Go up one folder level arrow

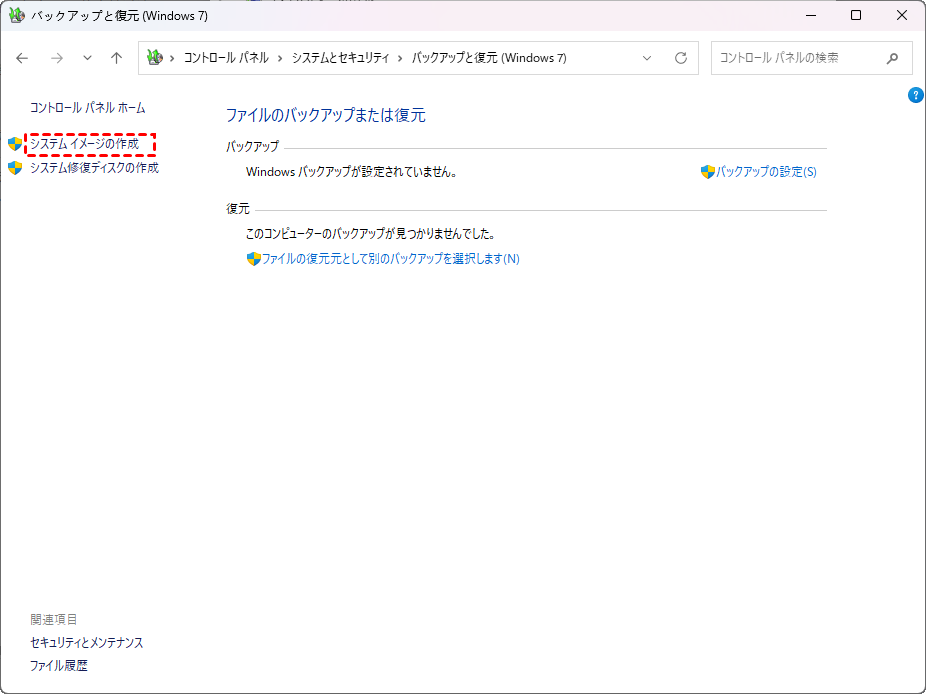(x=116, y=58)
